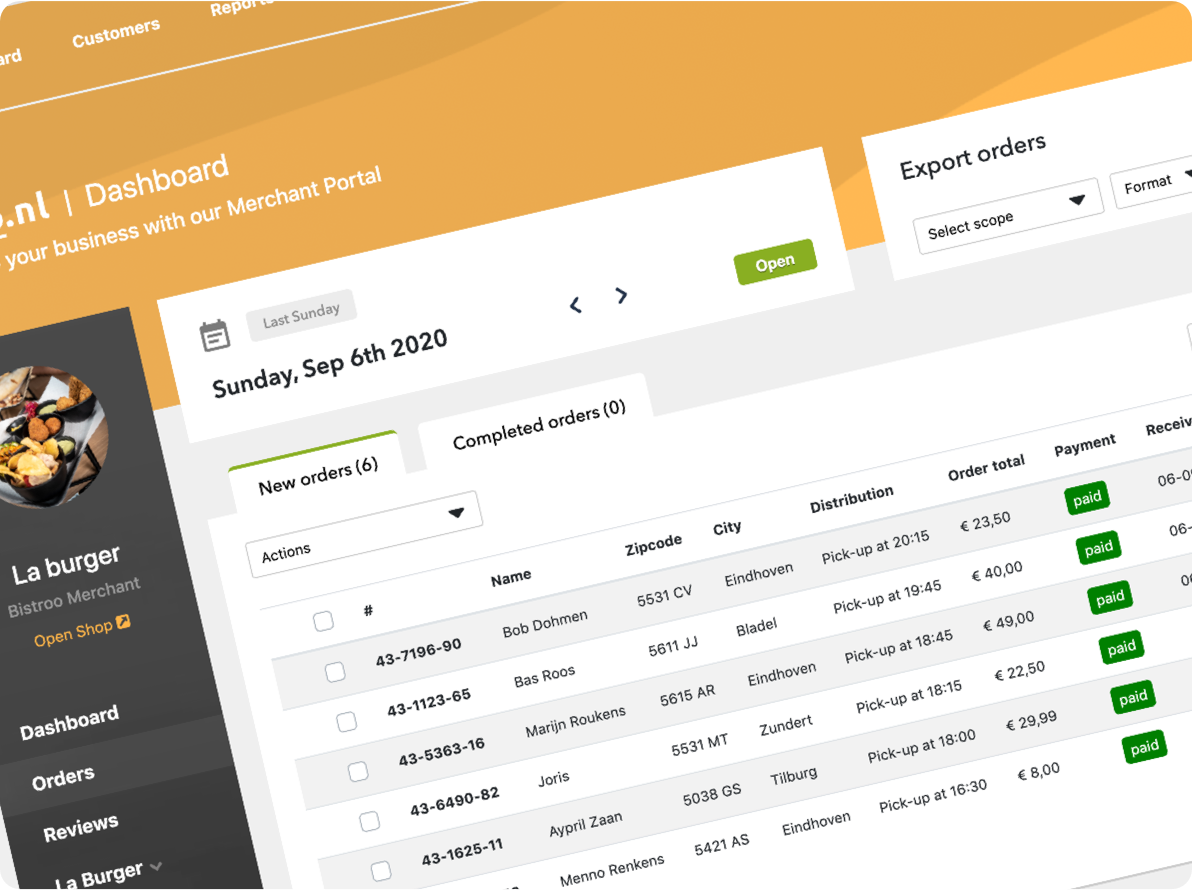Click the external link icon next to Open Shop
The width and height of the screenshot is (1192, 890).
pos(123,622)
